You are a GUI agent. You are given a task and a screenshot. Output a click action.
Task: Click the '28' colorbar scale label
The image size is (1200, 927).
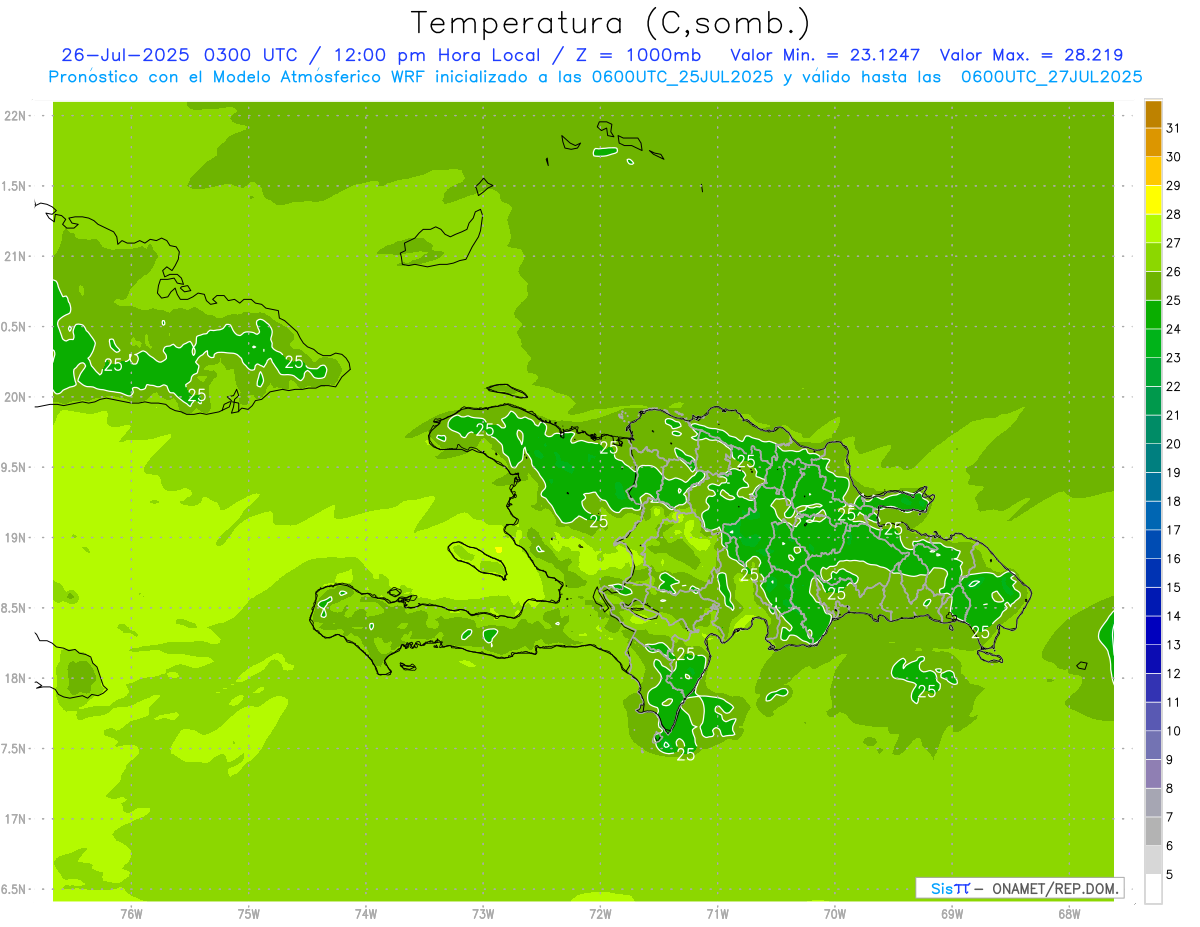(1173, 214)
